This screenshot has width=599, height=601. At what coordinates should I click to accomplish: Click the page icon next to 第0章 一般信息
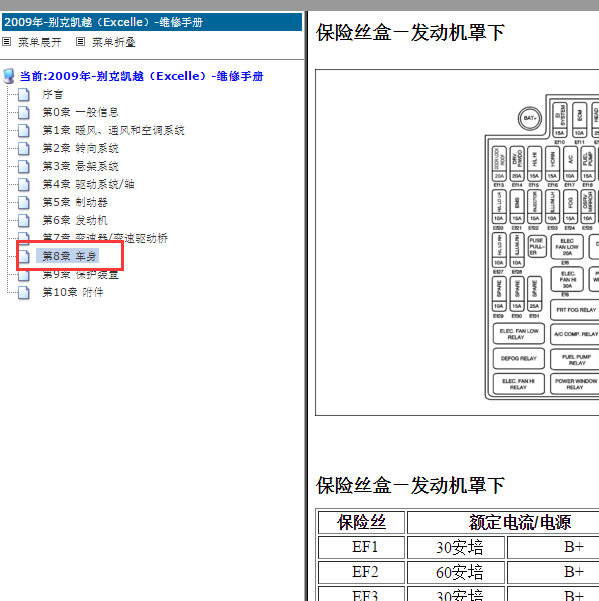click(24, 112)
